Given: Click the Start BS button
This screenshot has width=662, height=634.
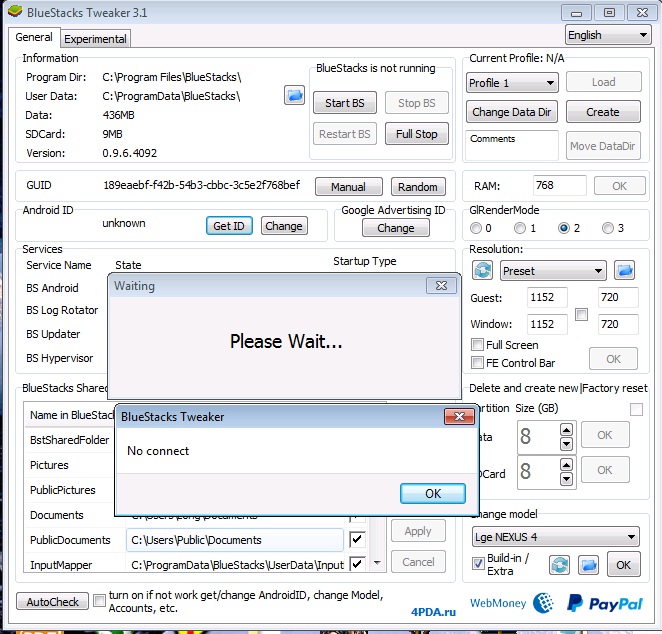Looking at the screenshot, I should (x=345, y=103).
